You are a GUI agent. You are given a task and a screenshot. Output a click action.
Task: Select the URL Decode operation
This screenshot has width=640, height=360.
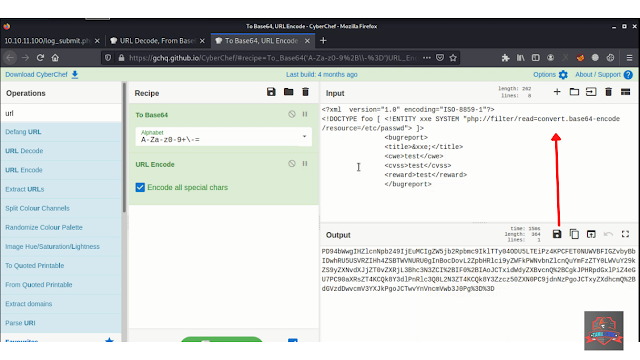click(61, 151)
